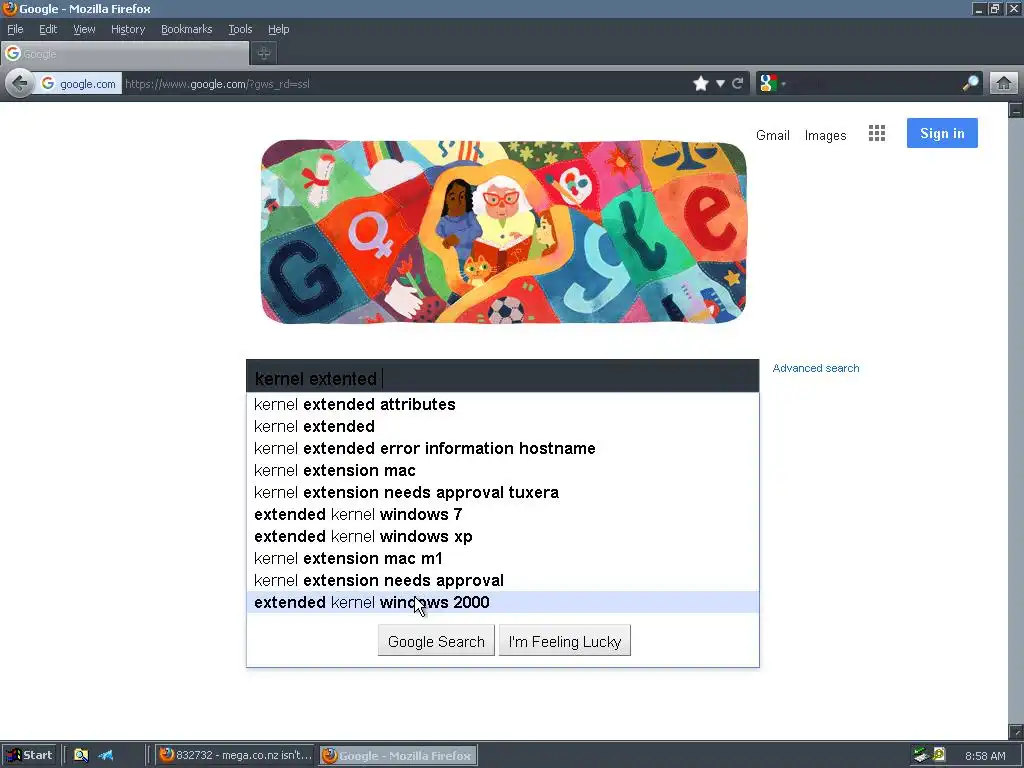Switch to the 832732 mega.co.nz taskbar window
1024x768 pixels.
coord(236,755)
